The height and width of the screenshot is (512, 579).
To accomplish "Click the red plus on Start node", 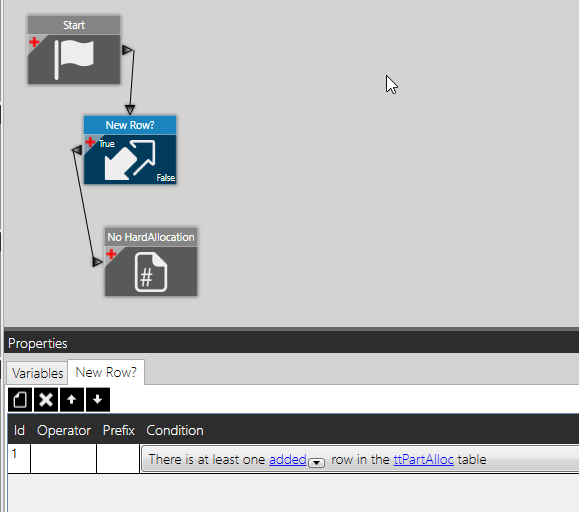I will pyautogui.click(x=34, y=42).
